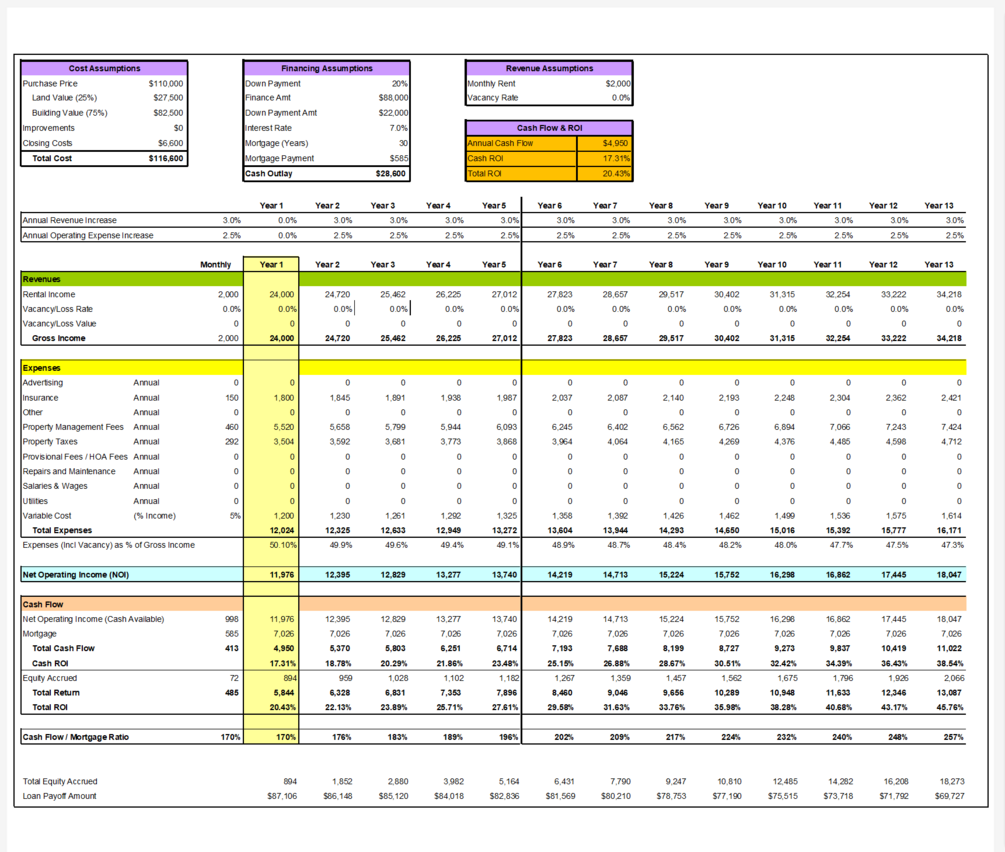Select Monthly Rent $2,000 cell
Image resolution: width=1005 pixels, height=852 pixels.
618,83
